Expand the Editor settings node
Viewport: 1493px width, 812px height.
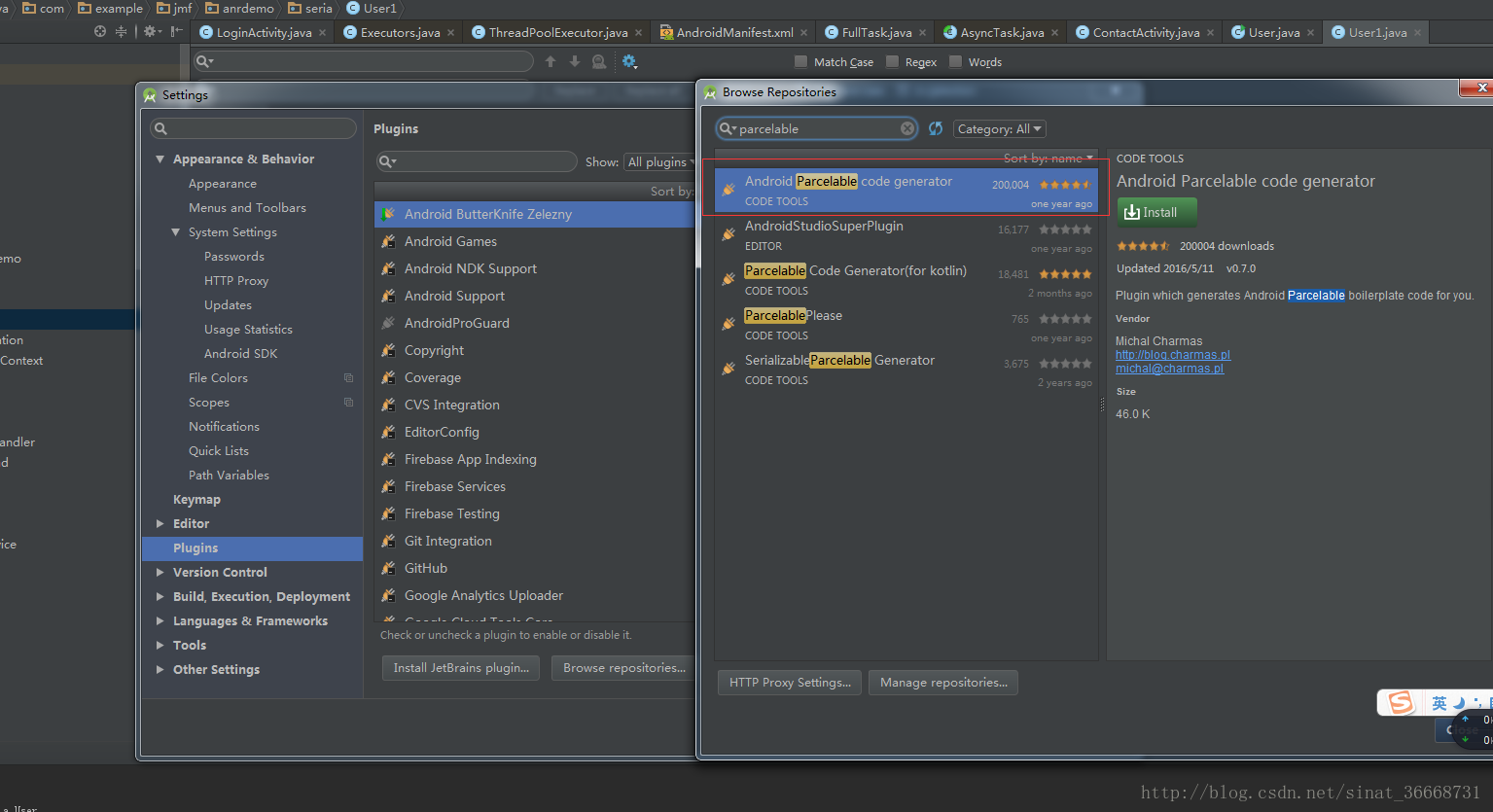click(160, 523)
